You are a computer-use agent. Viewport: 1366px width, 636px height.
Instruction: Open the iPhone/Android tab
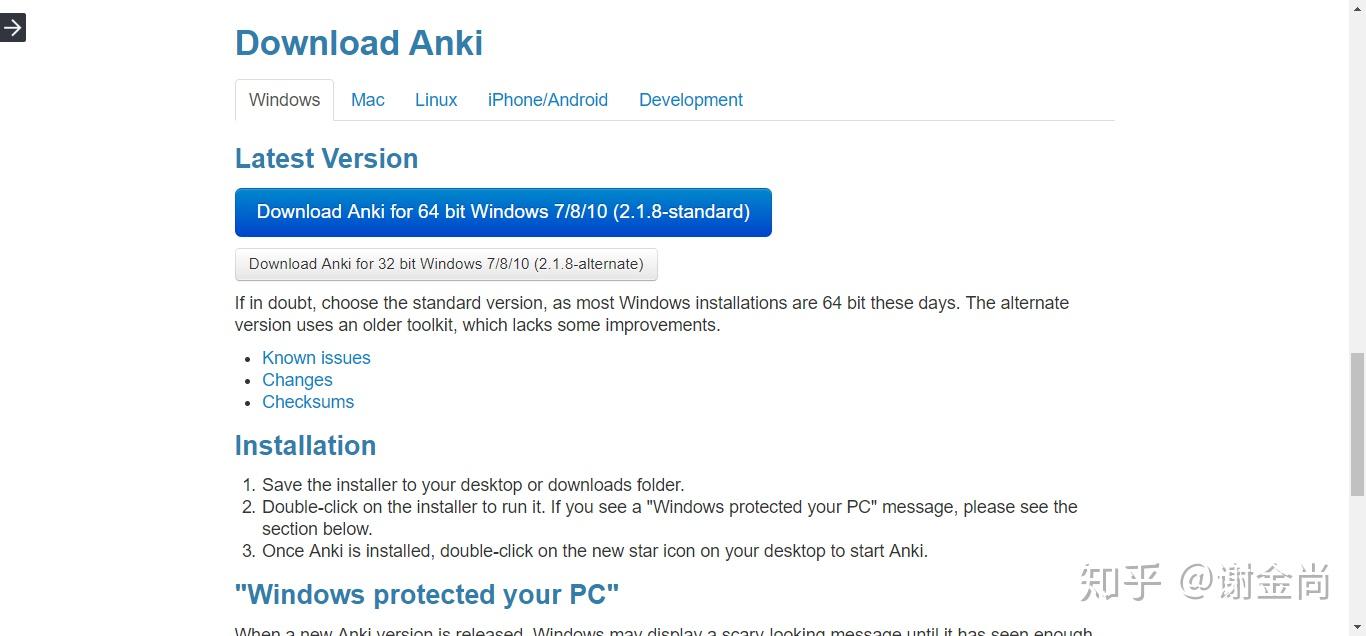coord(547,100)
